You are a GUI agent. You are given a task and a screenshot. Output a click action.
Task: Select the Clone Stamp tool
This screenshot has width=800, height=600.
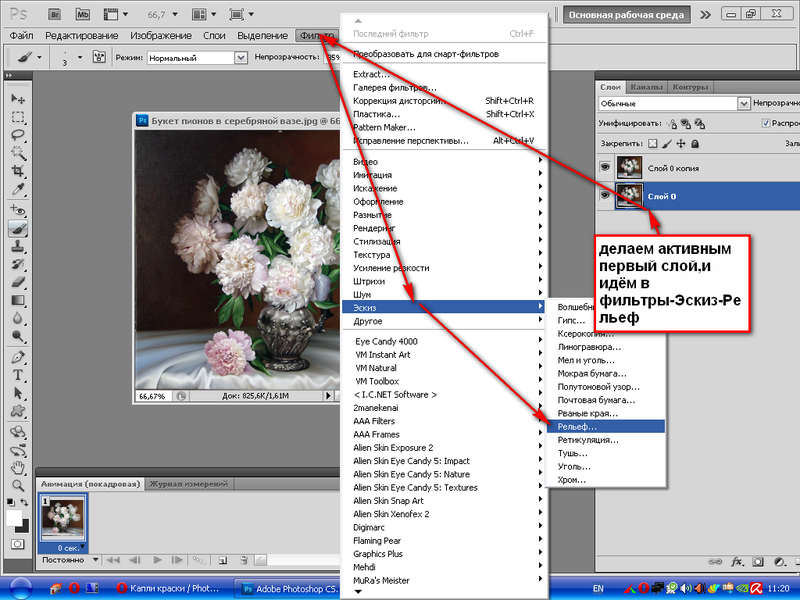18,246
